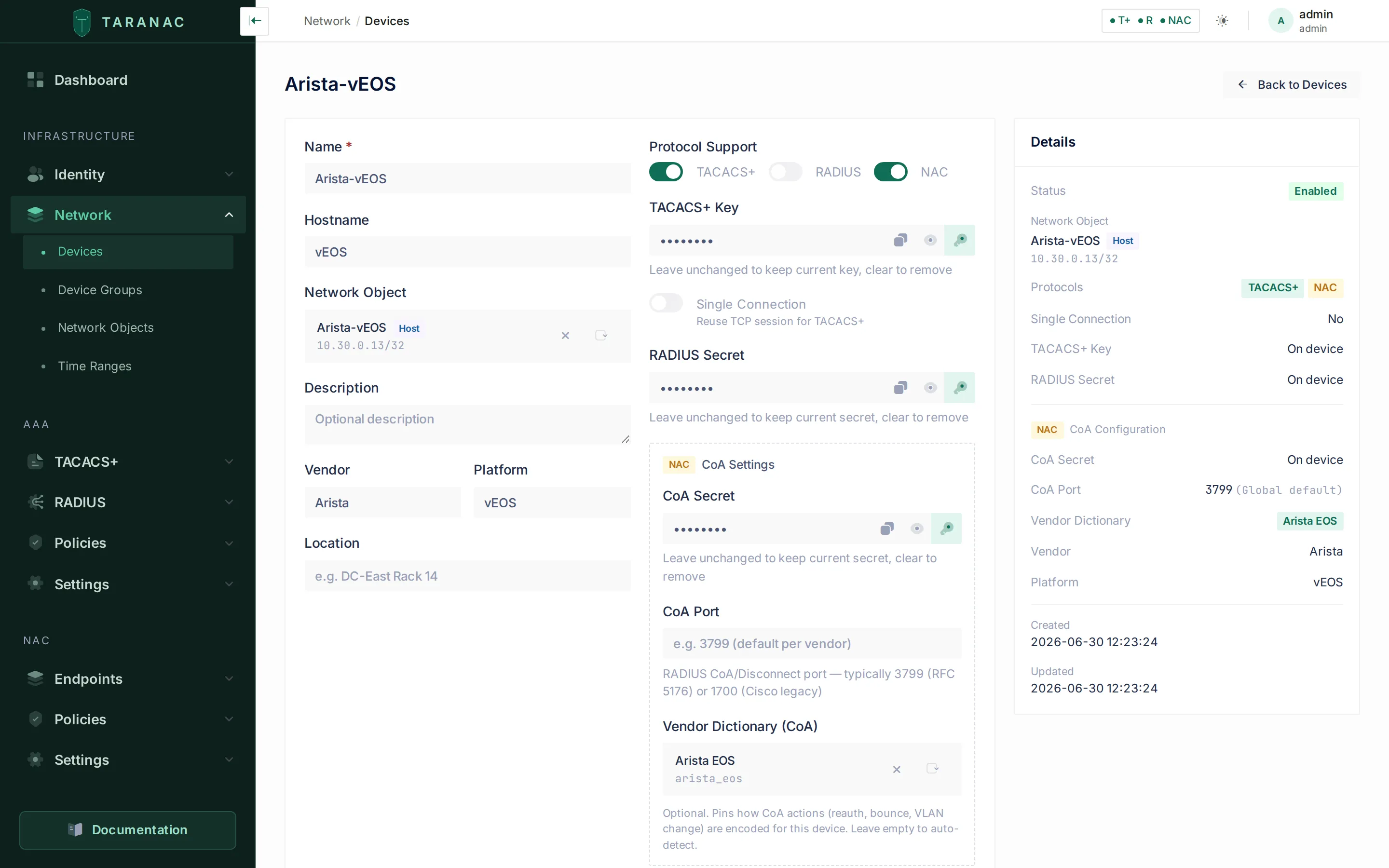Viewport: 1389px width, 868px height.
Task: Reveal the RADIUS Secret with eye icon
Action: pyautogui.click(x=930, y=388)
